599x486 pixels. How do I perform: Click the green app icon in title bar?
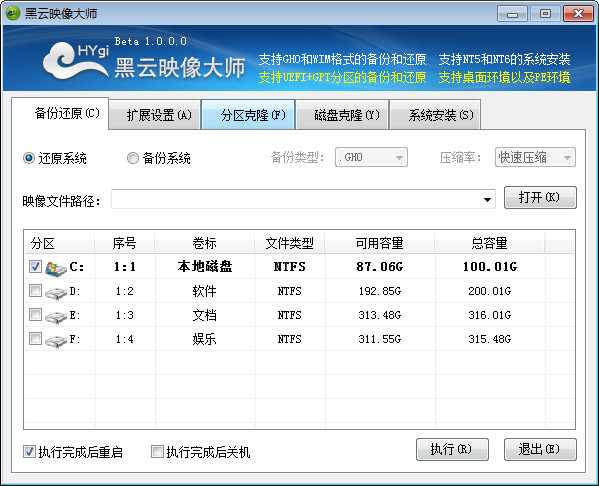click(13, 13)
